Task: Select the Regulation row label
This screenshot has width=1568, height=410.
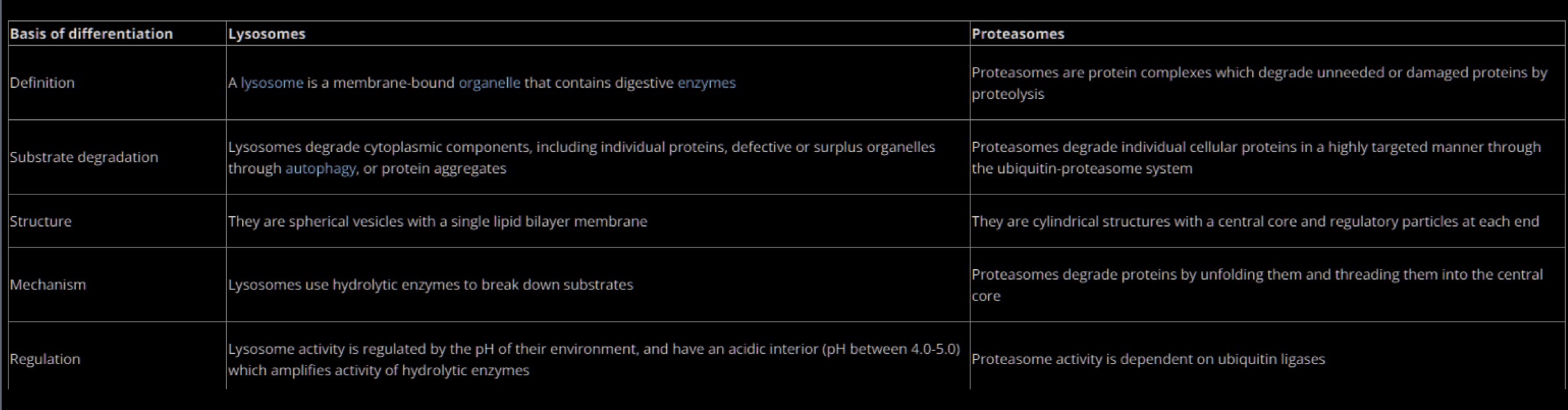Action: (x=45, y=359)
